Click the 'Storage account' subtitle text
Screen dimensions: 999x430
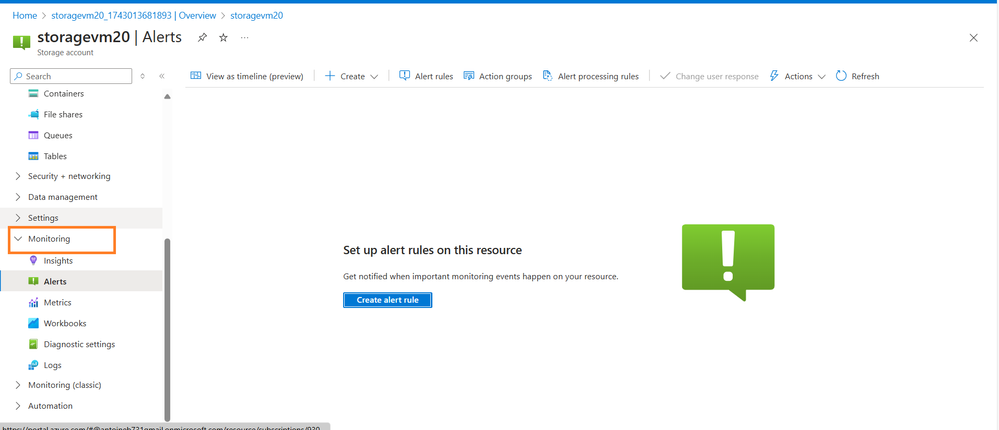(66, 53)
